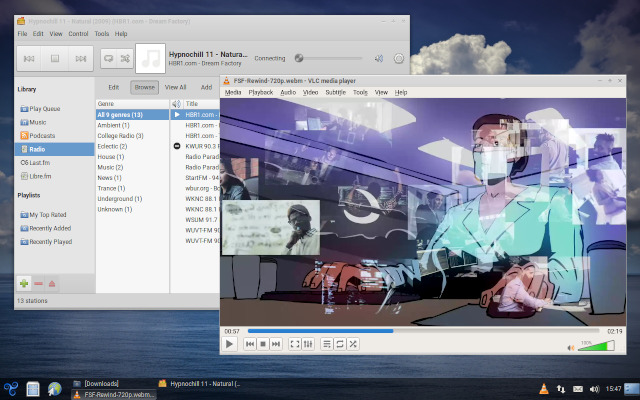Click the Browse button
Viewport: 640px width, 400px height.
click(x=144, y=87)
